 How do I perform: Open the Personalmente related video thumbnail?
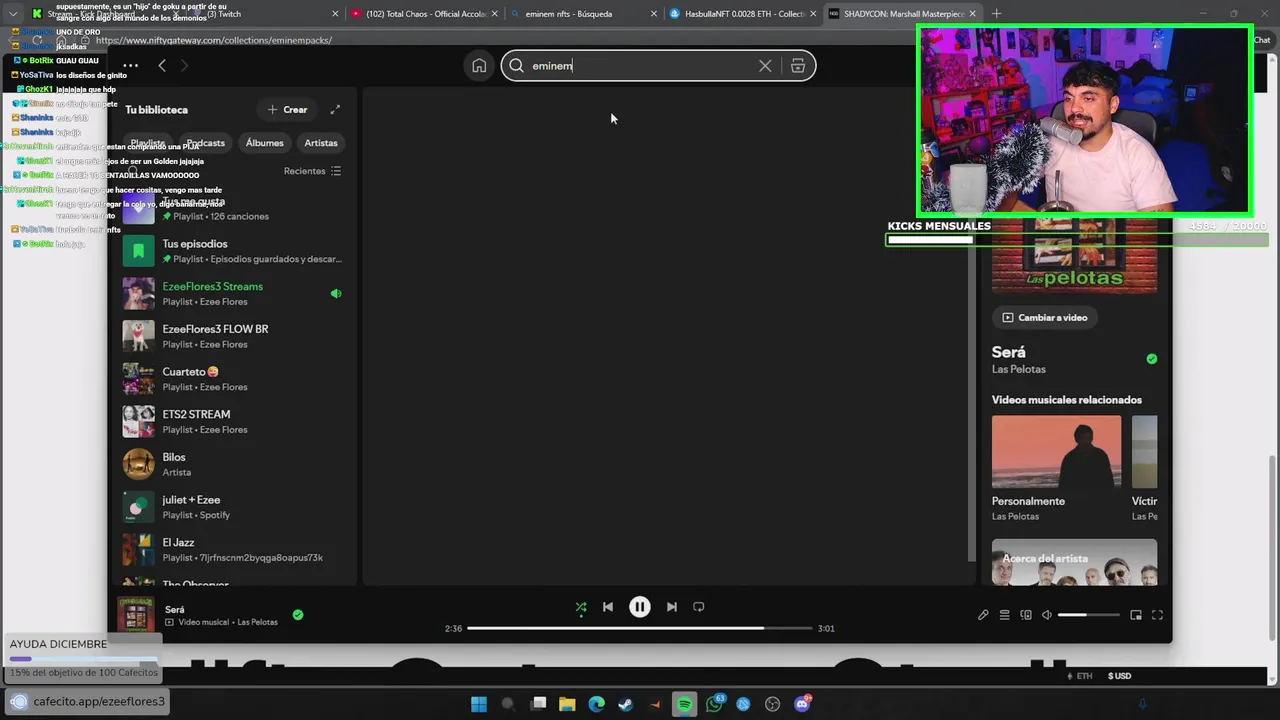coord(1056,452)
